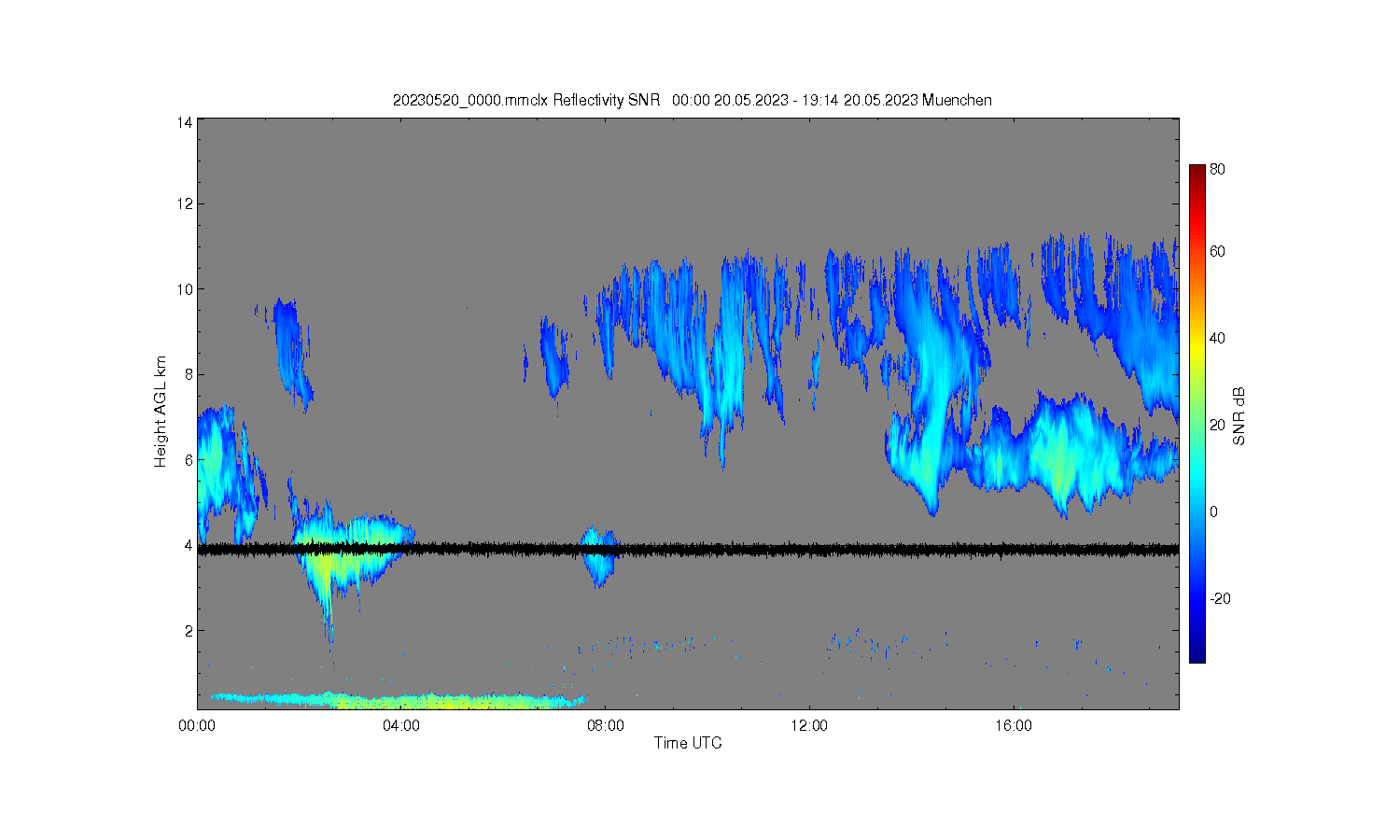Click the '00:00' time tick label
This screenshot has height=840, width=1400.
[197, 725]
